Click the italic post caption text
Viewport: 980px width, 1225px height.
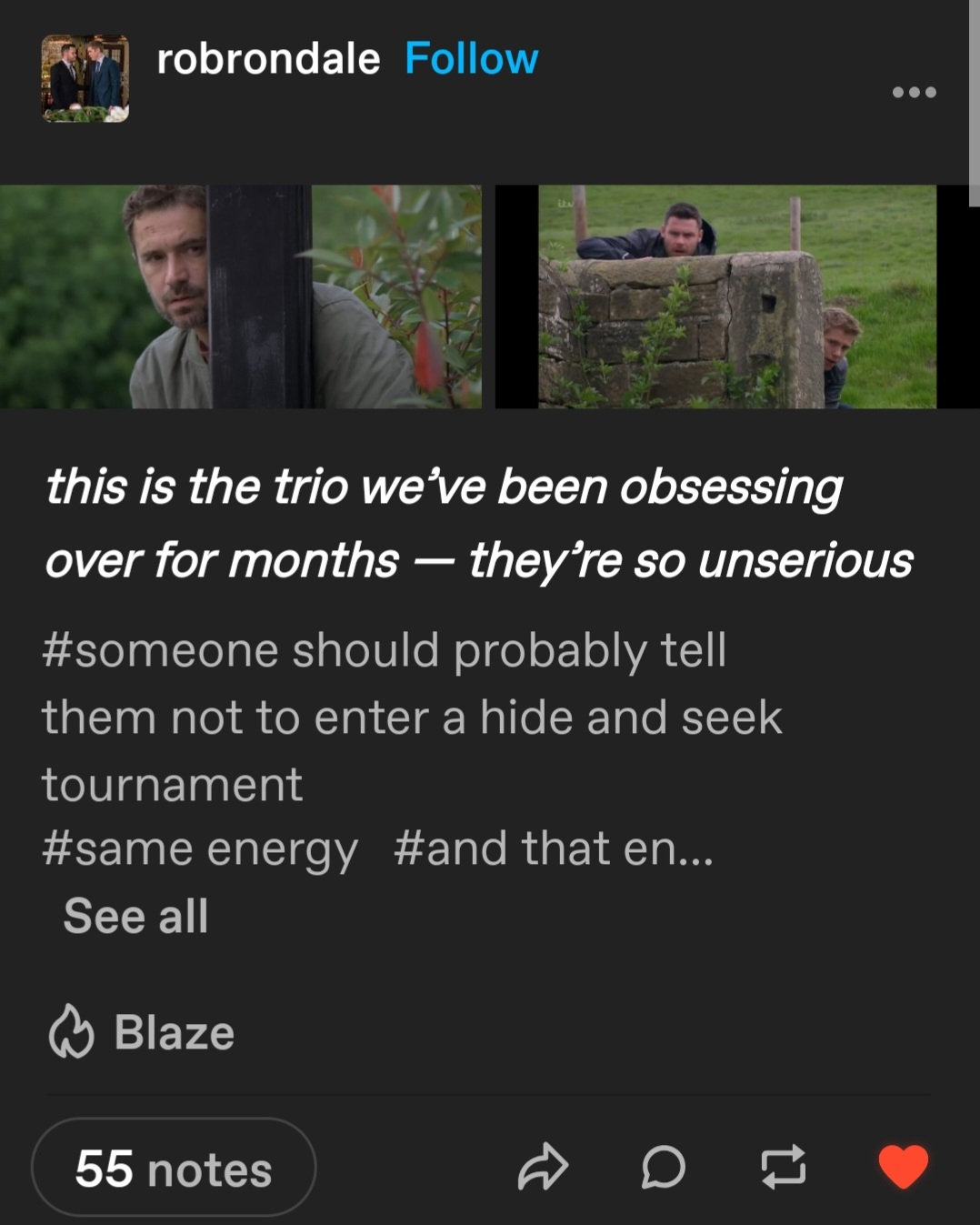[x=479, y=523]
